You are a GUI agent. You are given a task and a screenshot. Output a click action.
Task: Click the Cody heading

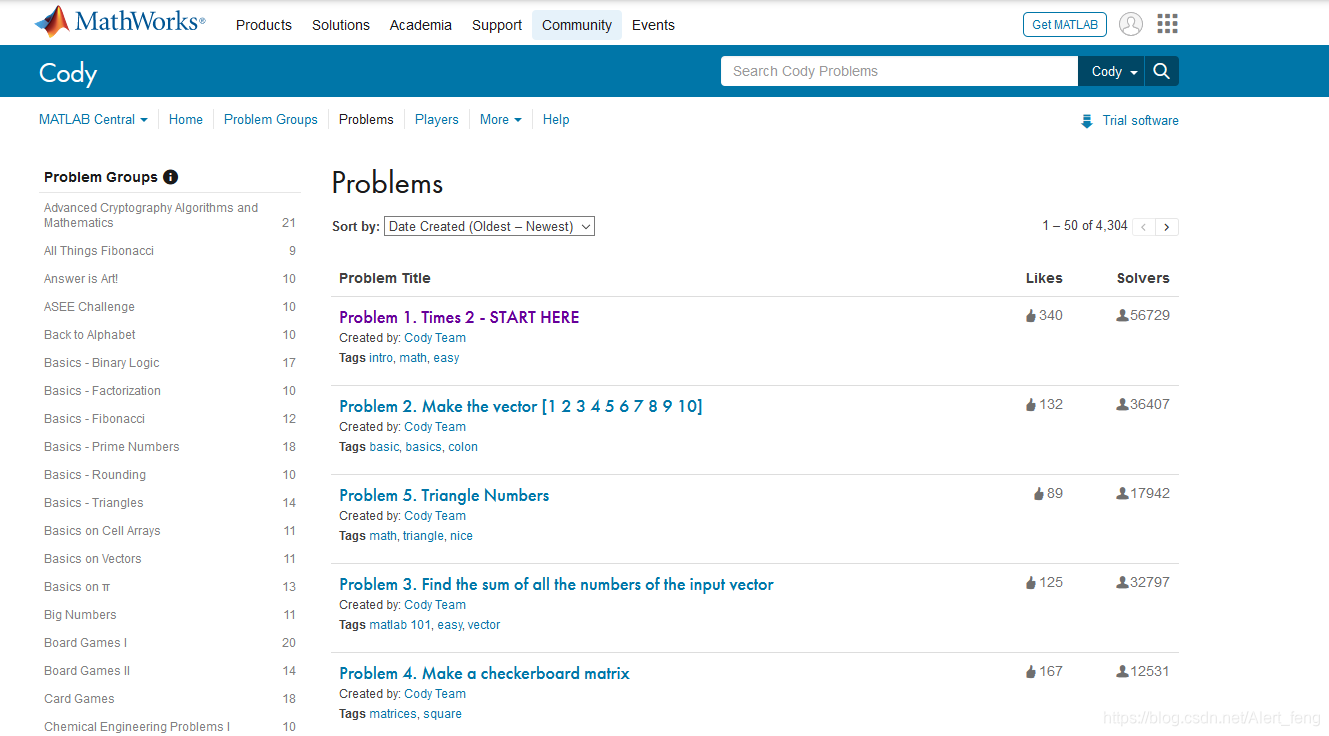coord(68,73)
